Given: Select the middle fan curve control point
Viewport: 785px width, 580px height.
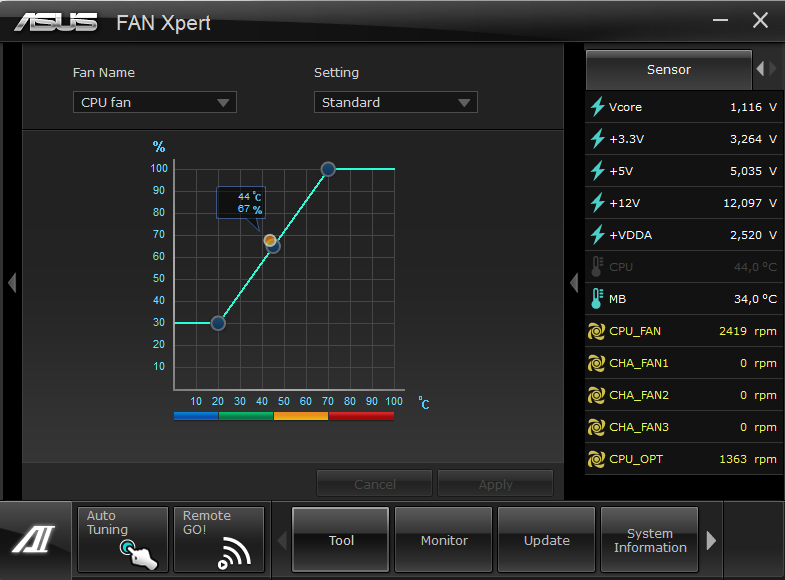Looking at the screenshot, I should 274,247.
